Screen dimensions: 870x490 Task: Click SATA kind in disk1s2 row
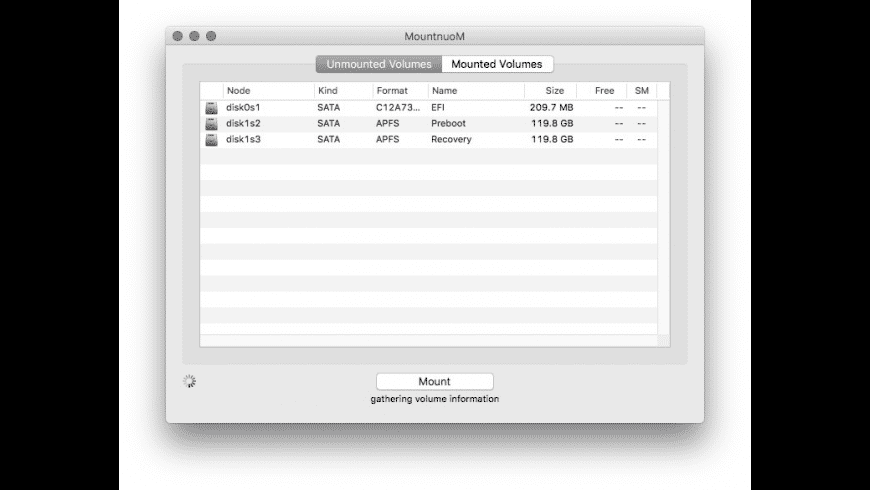pos(328,123)
